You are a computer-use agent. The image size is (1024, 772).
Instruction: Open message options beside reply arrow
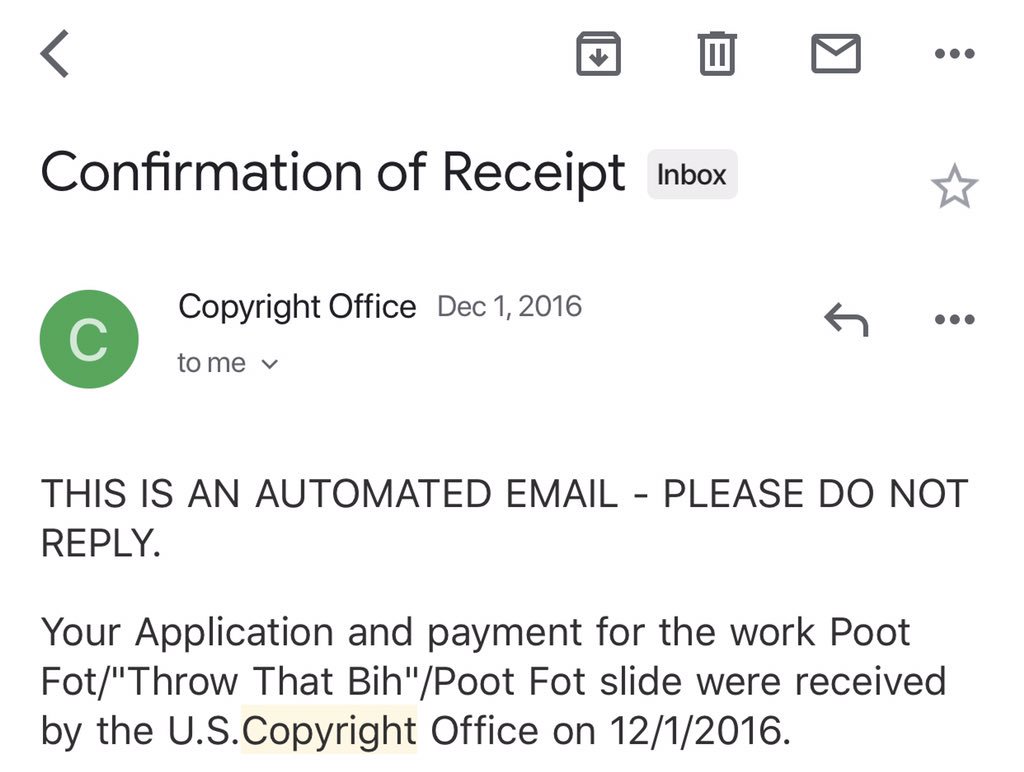pyautogui.click(x=955, y=319)
